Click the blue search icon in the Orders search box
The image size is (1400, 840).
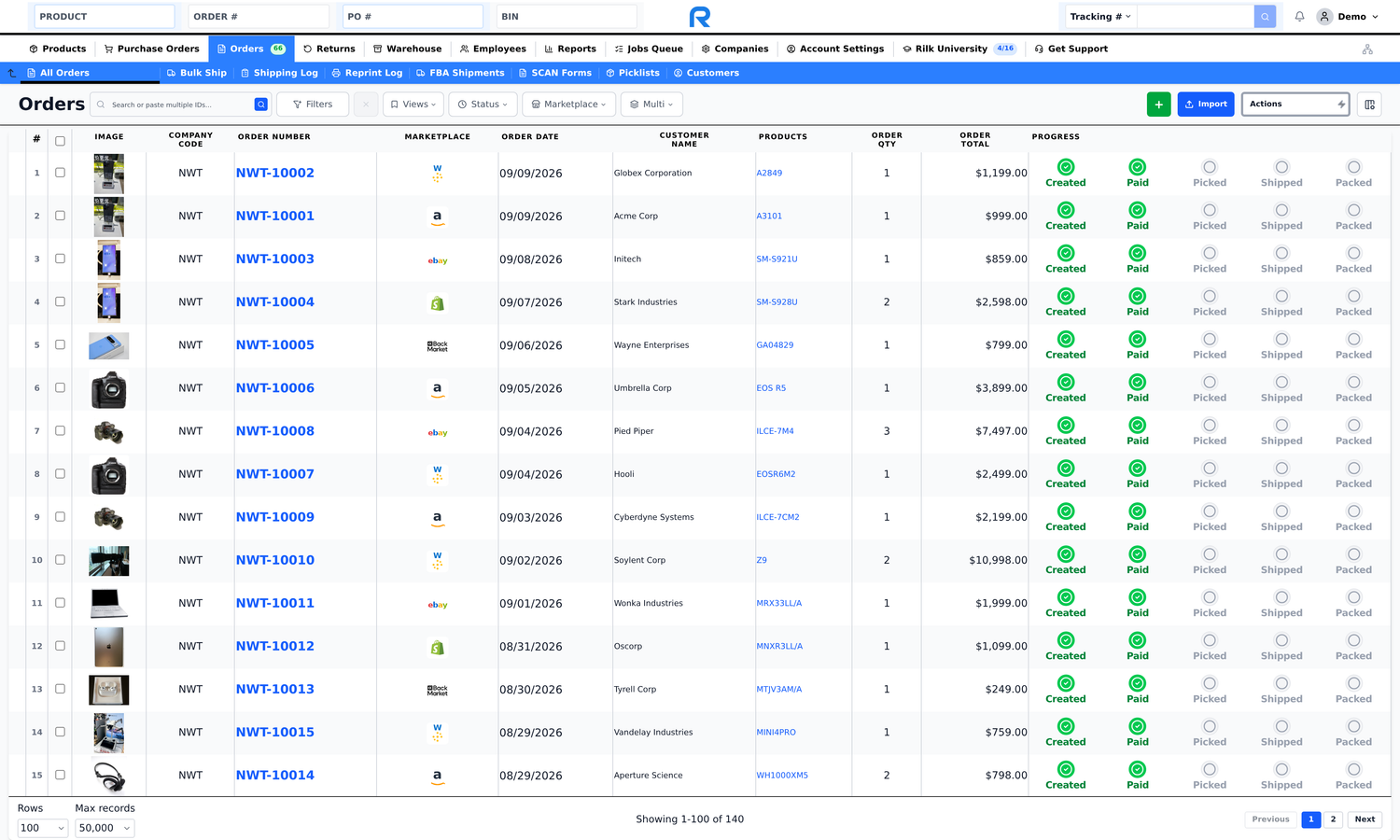[261, 105]
